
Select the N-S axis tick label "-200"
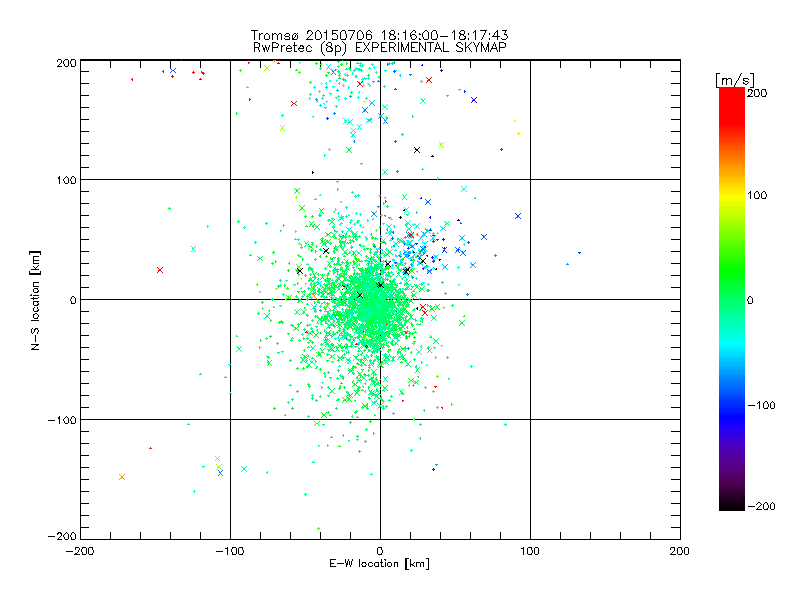tap(62, 536)
